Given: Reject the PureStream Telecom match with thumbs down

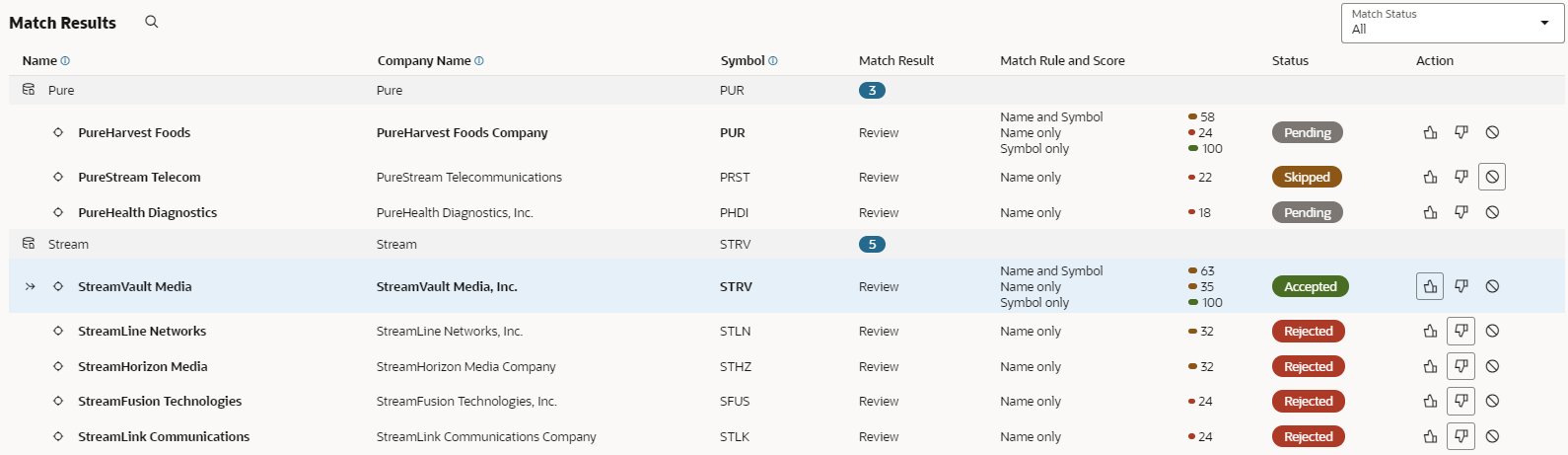Looking at the screenshot, I should click(x=1461, y=178).
